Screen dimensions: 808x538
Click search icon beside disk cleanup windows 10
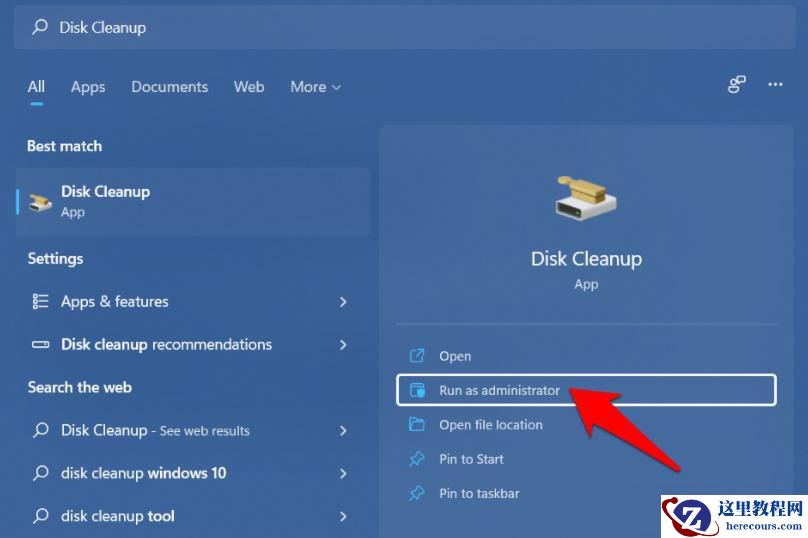coord(40,473)
